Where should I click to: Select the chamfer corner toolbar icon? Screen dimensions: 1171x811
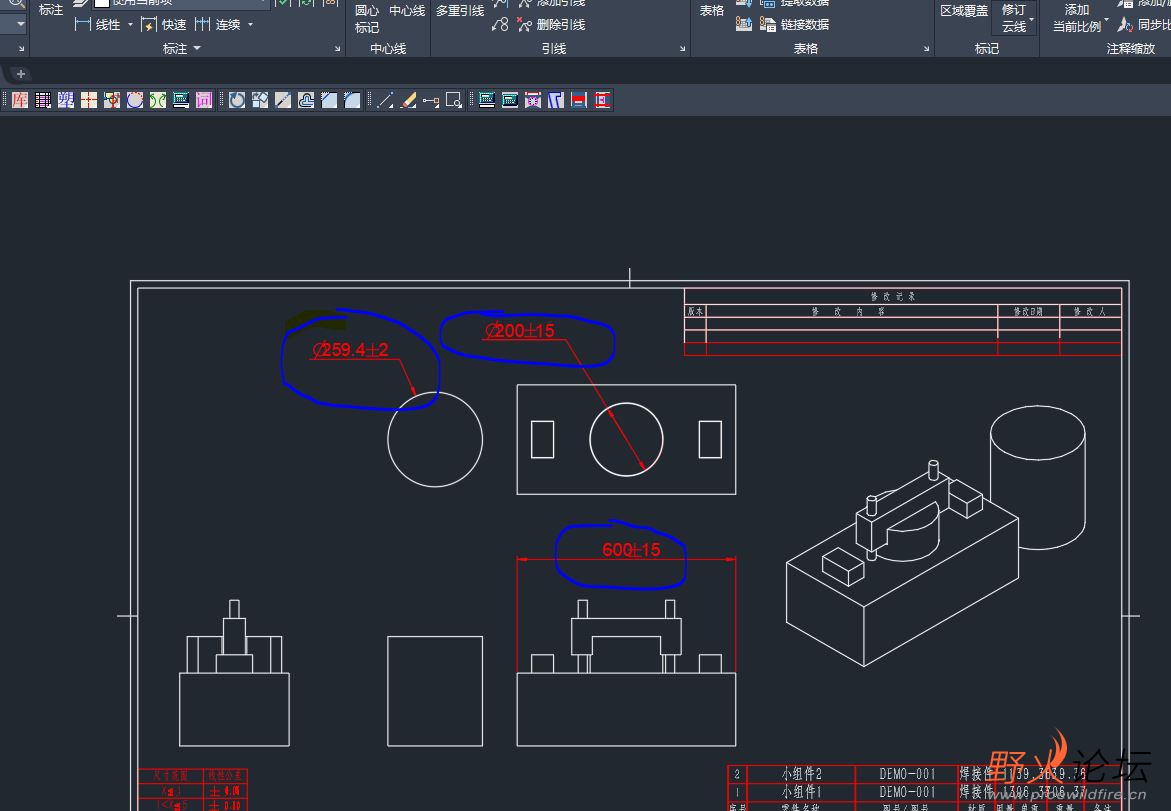click(x=329, y=100)
